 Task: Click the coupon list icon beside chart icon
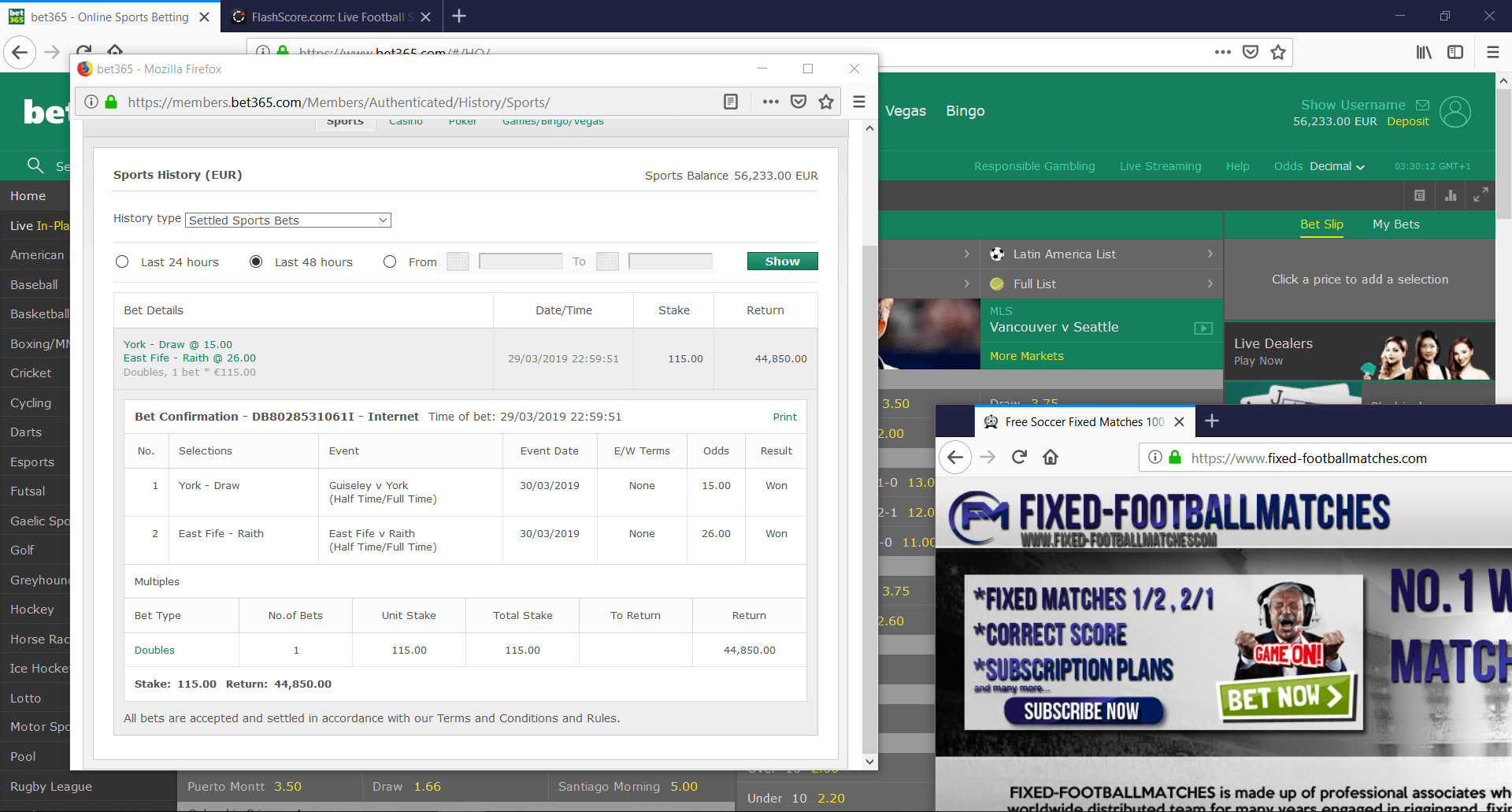(1419, 195)
